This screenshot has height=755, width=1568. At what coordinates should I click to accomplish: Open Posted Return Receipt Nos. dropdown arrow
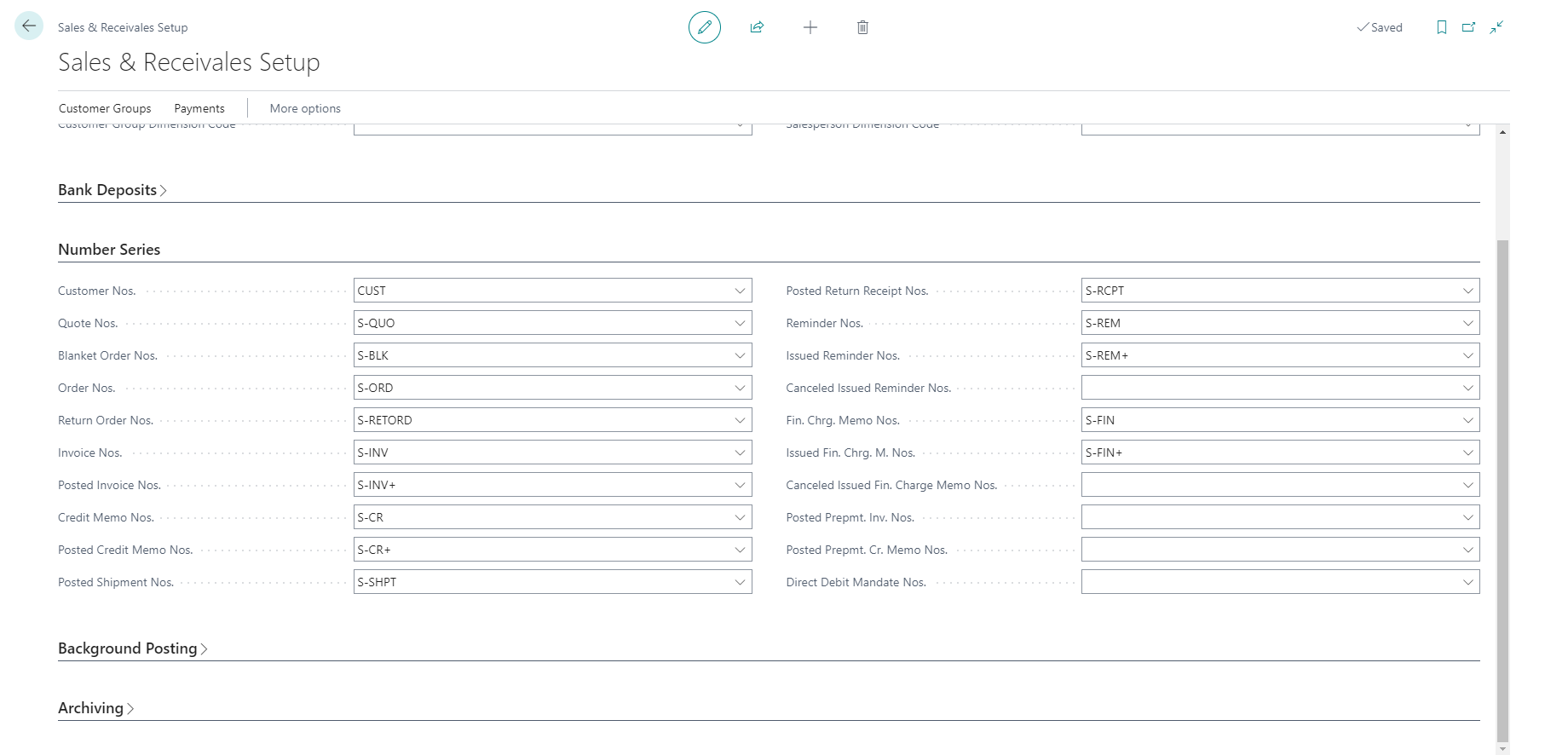tap(1467, 291)
